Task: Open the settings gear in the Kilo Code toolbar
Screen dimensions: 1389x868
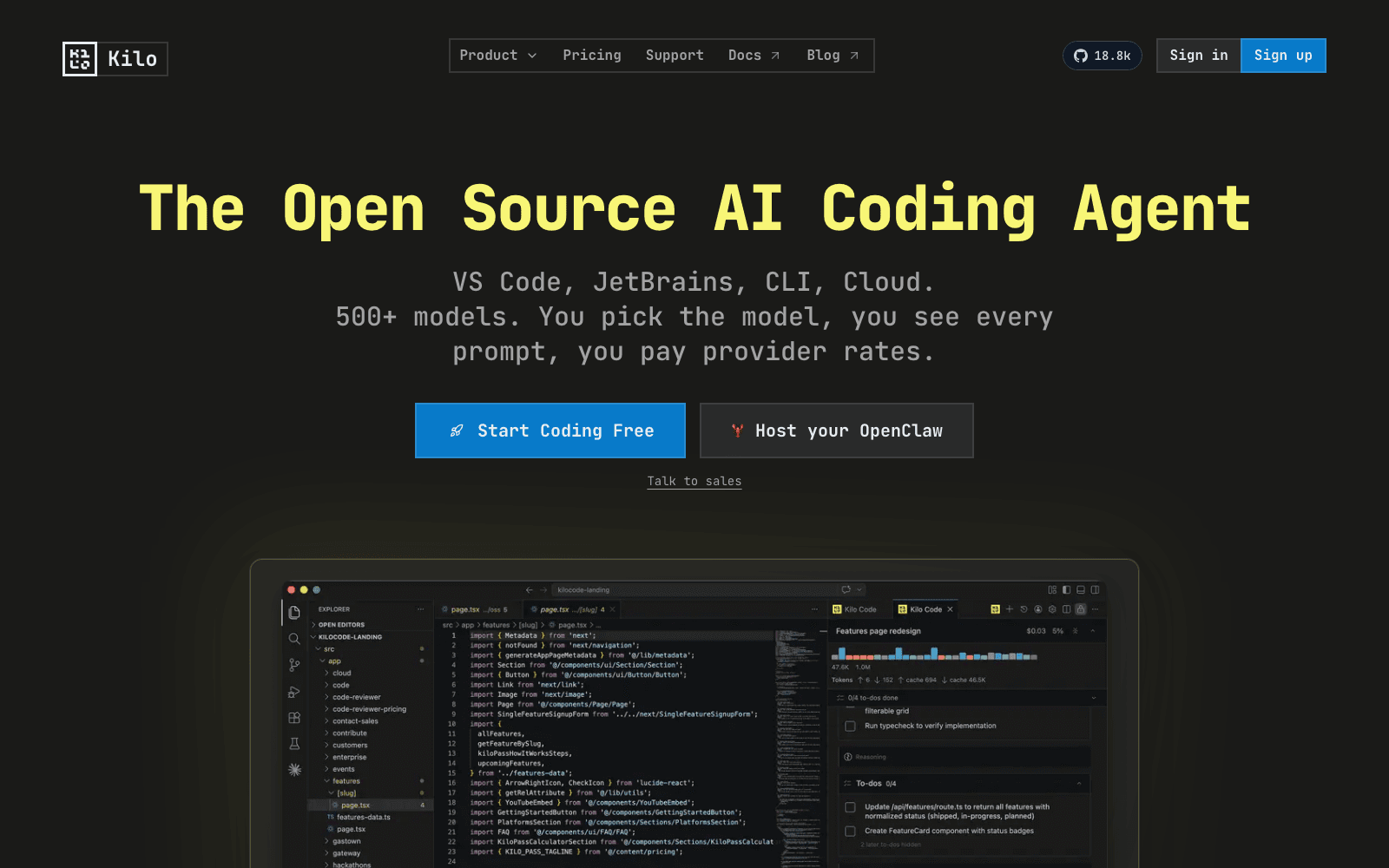Action: point(1052,609)
